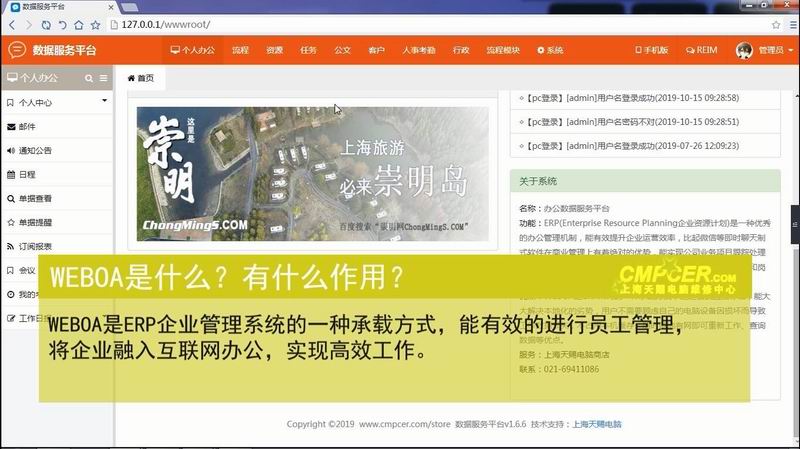Viewport: 800px width, 449px height.
Task: Open 日程 in the sidebar
Action: tap(57, 174)
